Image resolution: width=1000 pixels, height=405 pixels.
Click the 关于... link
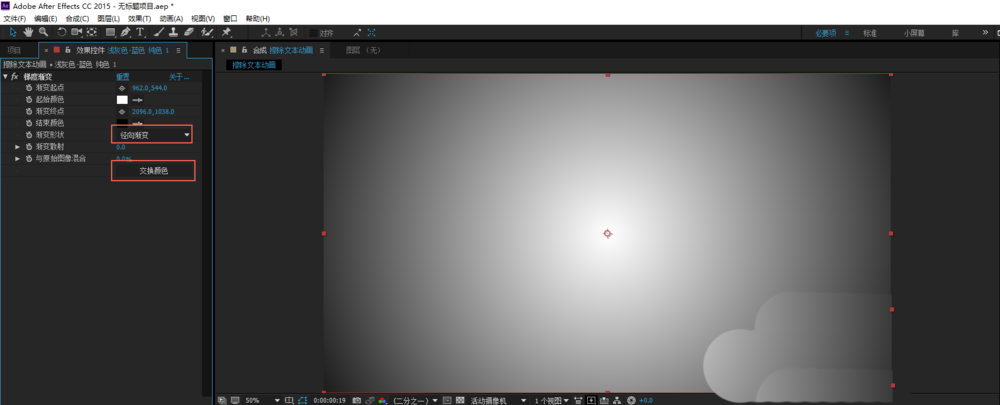tap(179, 77)
